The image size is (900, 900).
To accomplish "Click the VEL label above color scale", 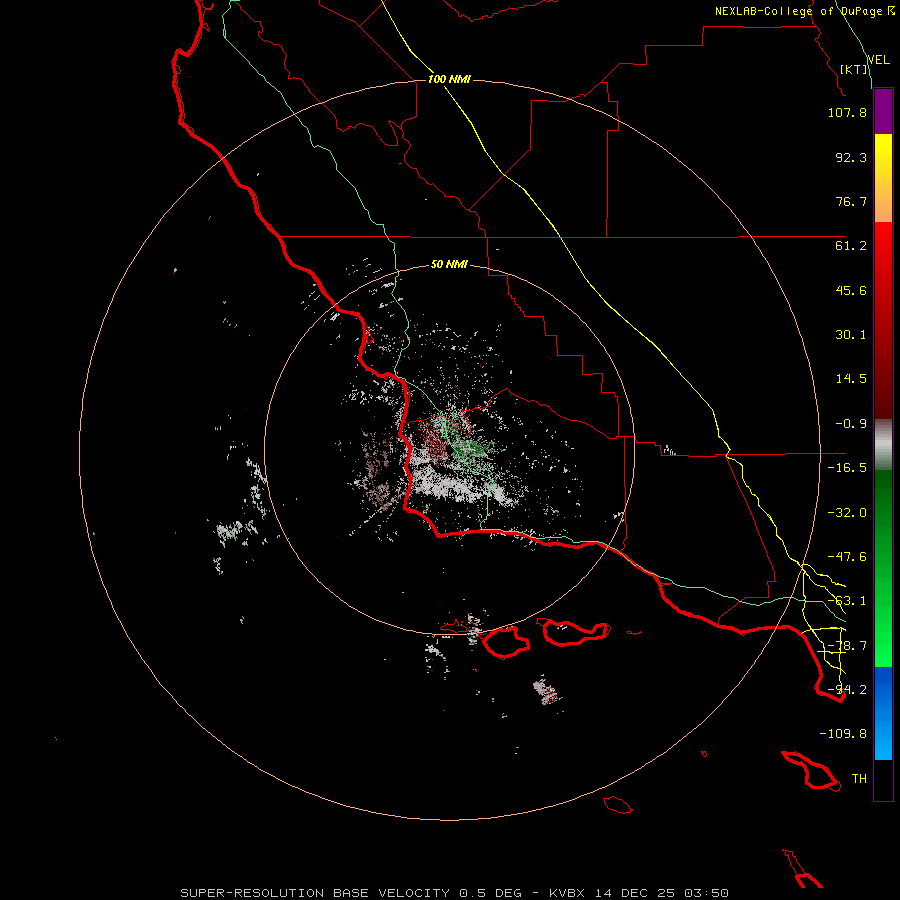I will click(x=878, y=60).
